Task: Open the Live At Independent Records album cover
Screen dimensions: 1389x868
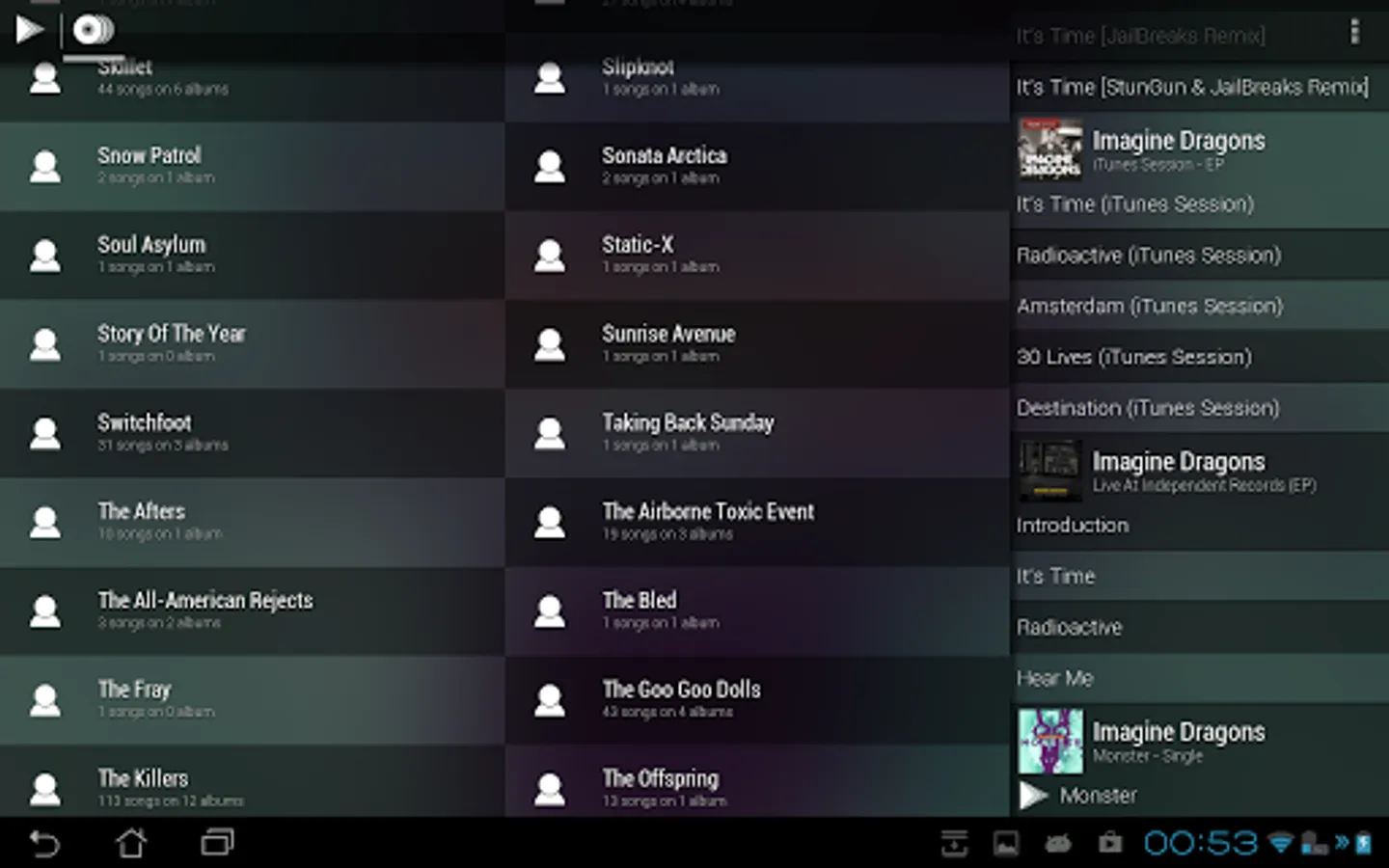Action: tap(1050, 471)
